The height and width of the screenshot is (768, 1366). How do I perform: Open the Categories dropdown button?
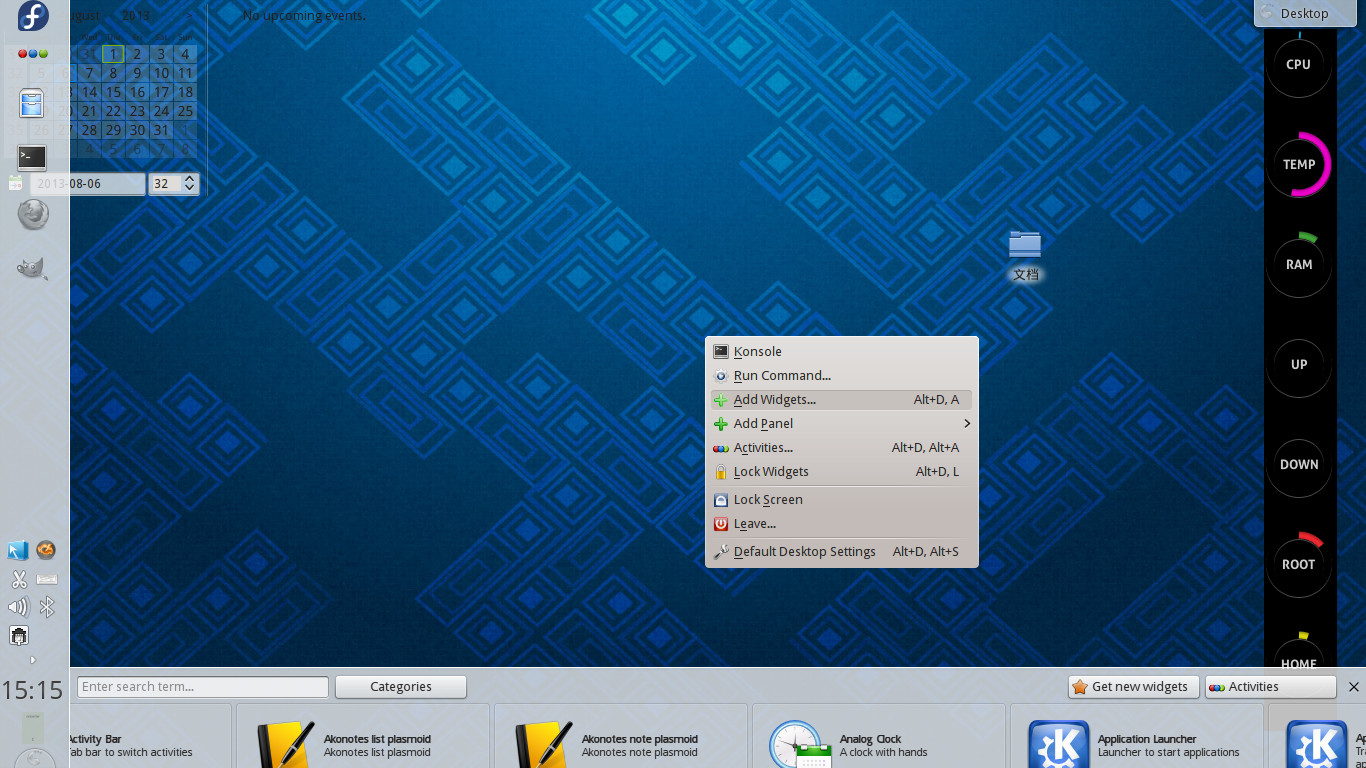point(401,687)
